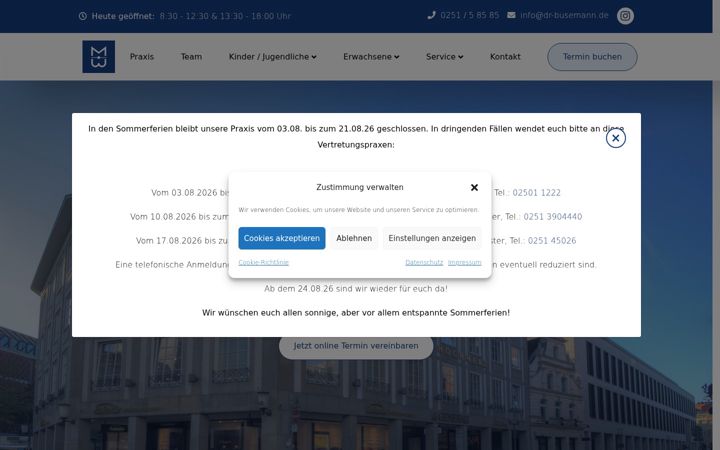Call substitute practice 02501 1222

(536, 193)
